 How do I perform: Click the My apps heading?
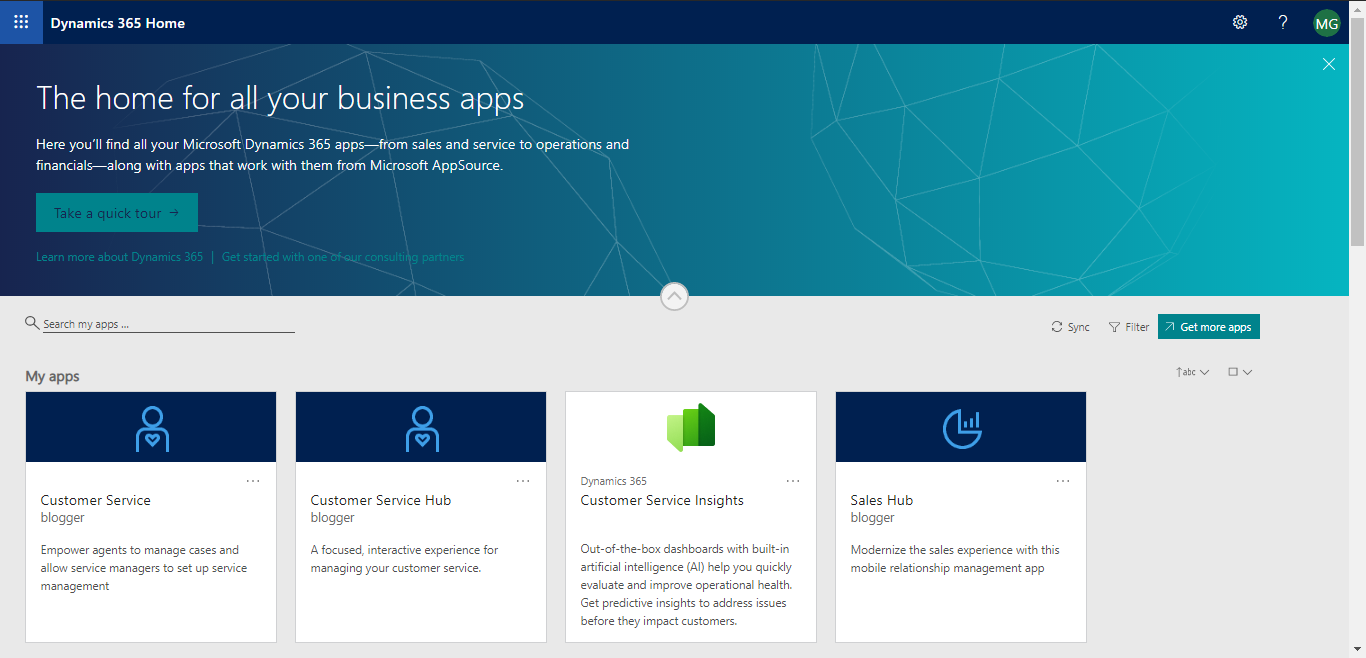tap(52, 377)
